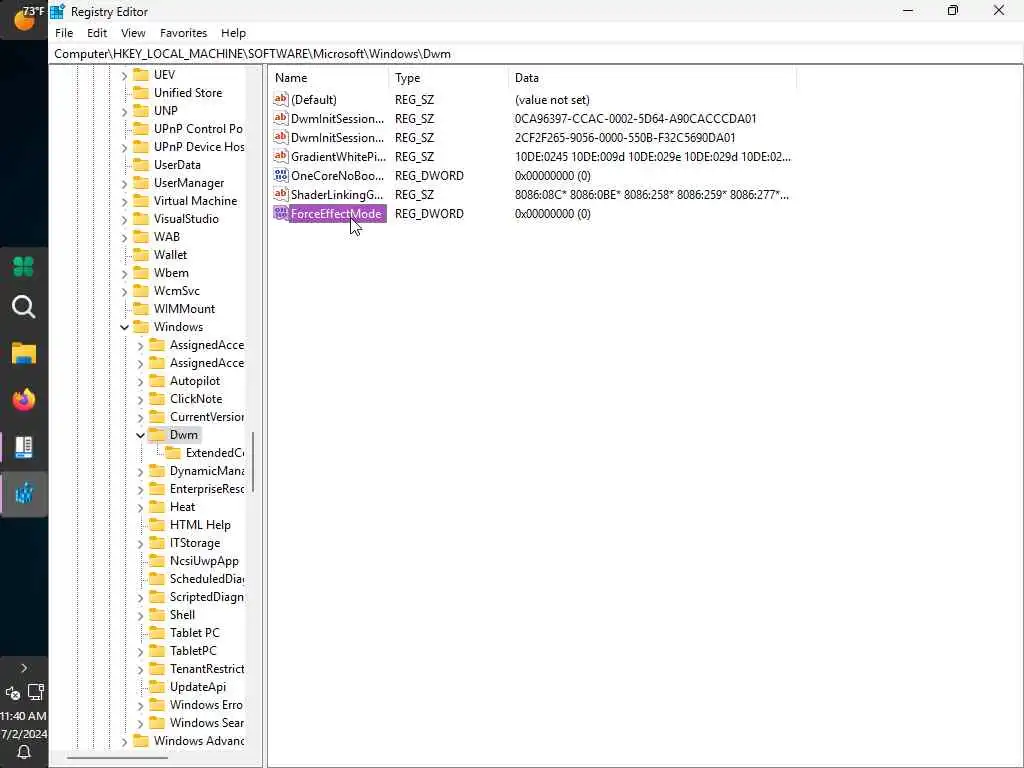Open the Start menu on taskbar
1024x768 pixels.
coord(24,266)
